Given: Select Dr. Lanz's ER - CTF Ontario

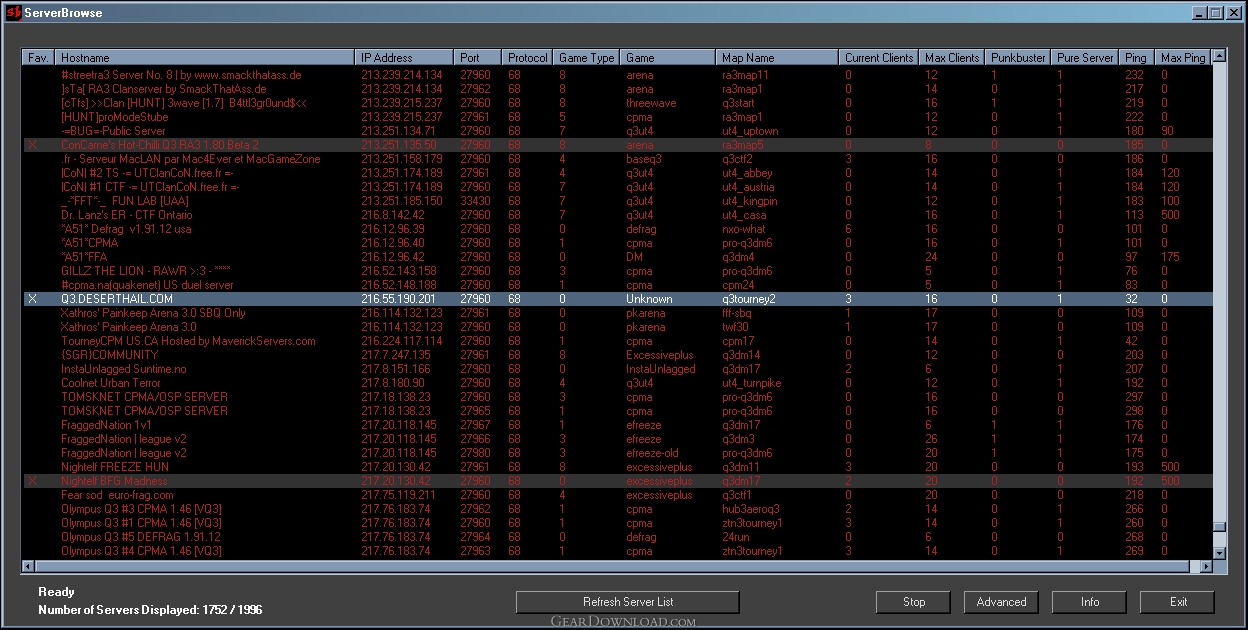Looking at the screenshot, I should (617, 215).
